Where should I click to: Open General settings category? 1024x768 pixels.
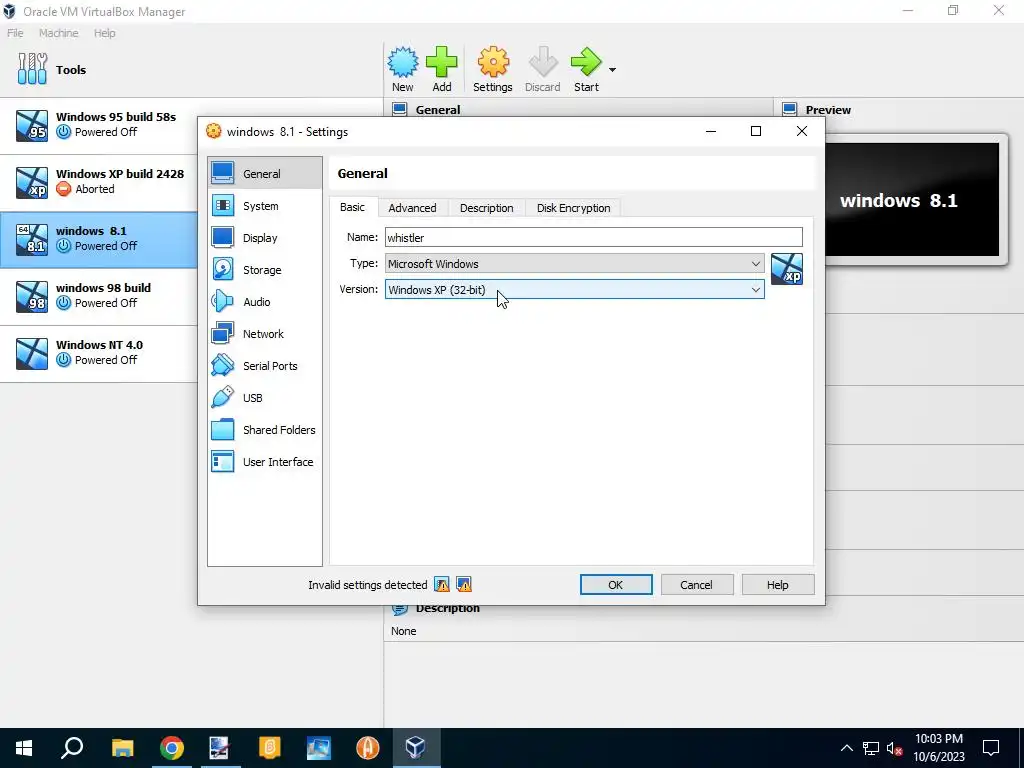(x=264, y=174)
